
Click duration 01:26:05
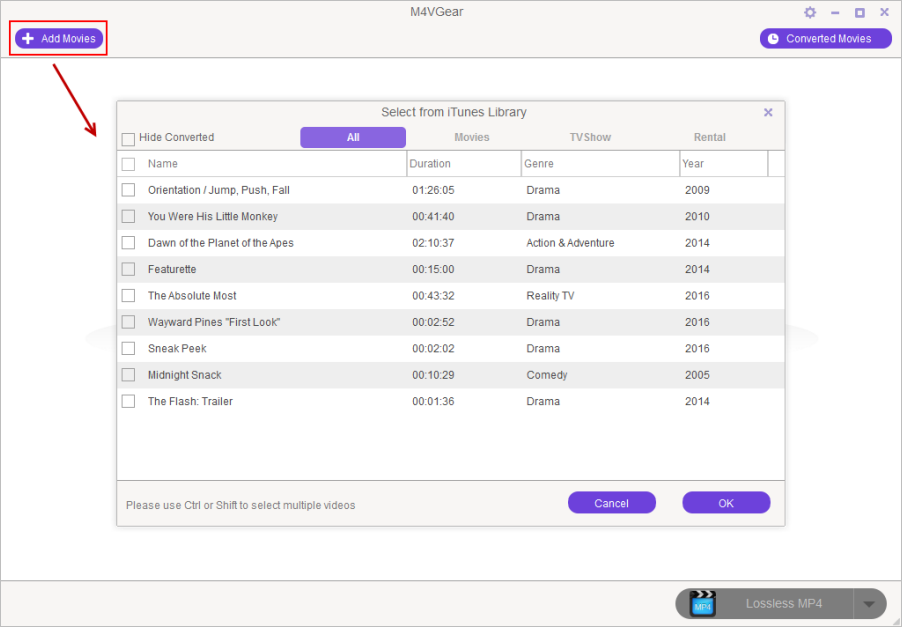(433, 190)
